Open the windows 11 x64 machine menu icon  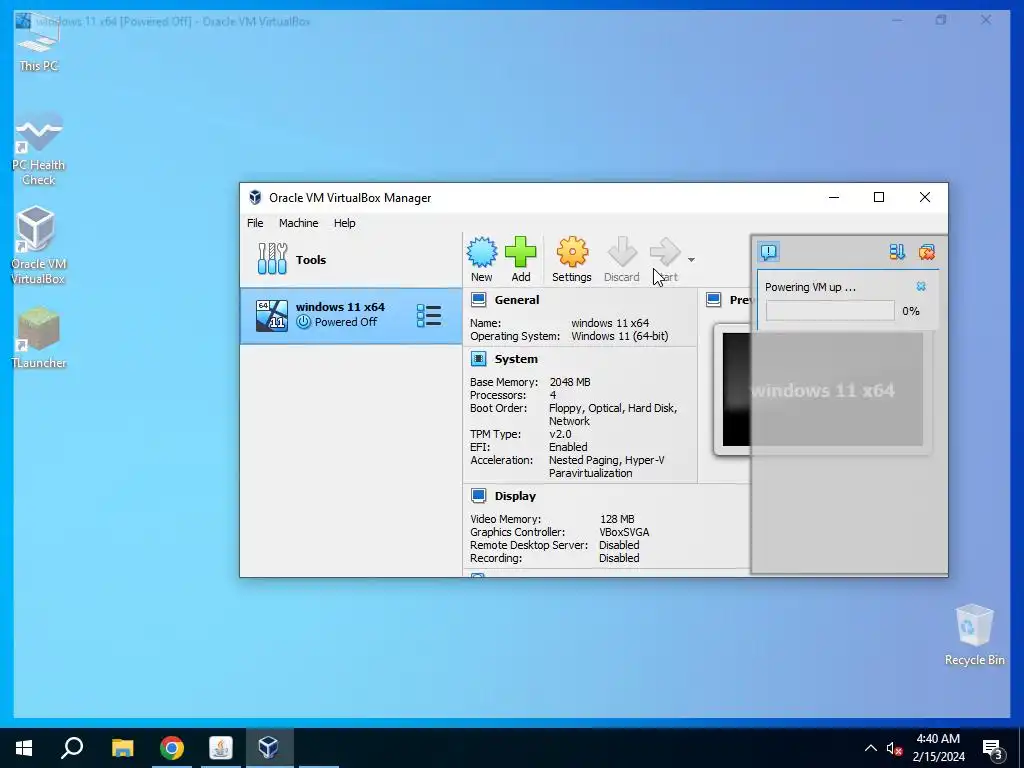429,316
